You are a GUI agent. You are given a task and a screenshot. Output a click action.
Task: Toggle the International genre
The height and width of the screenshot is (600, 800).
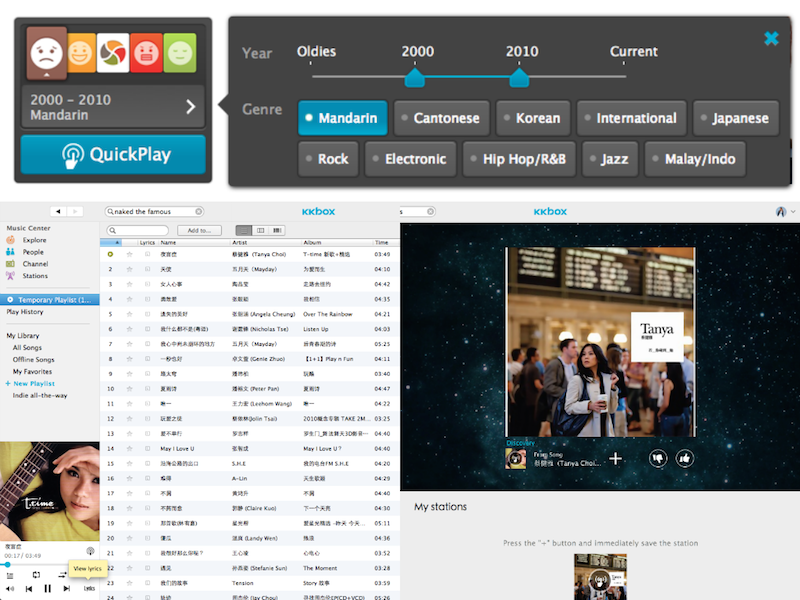pyautogui.click(x=632, y=118)
